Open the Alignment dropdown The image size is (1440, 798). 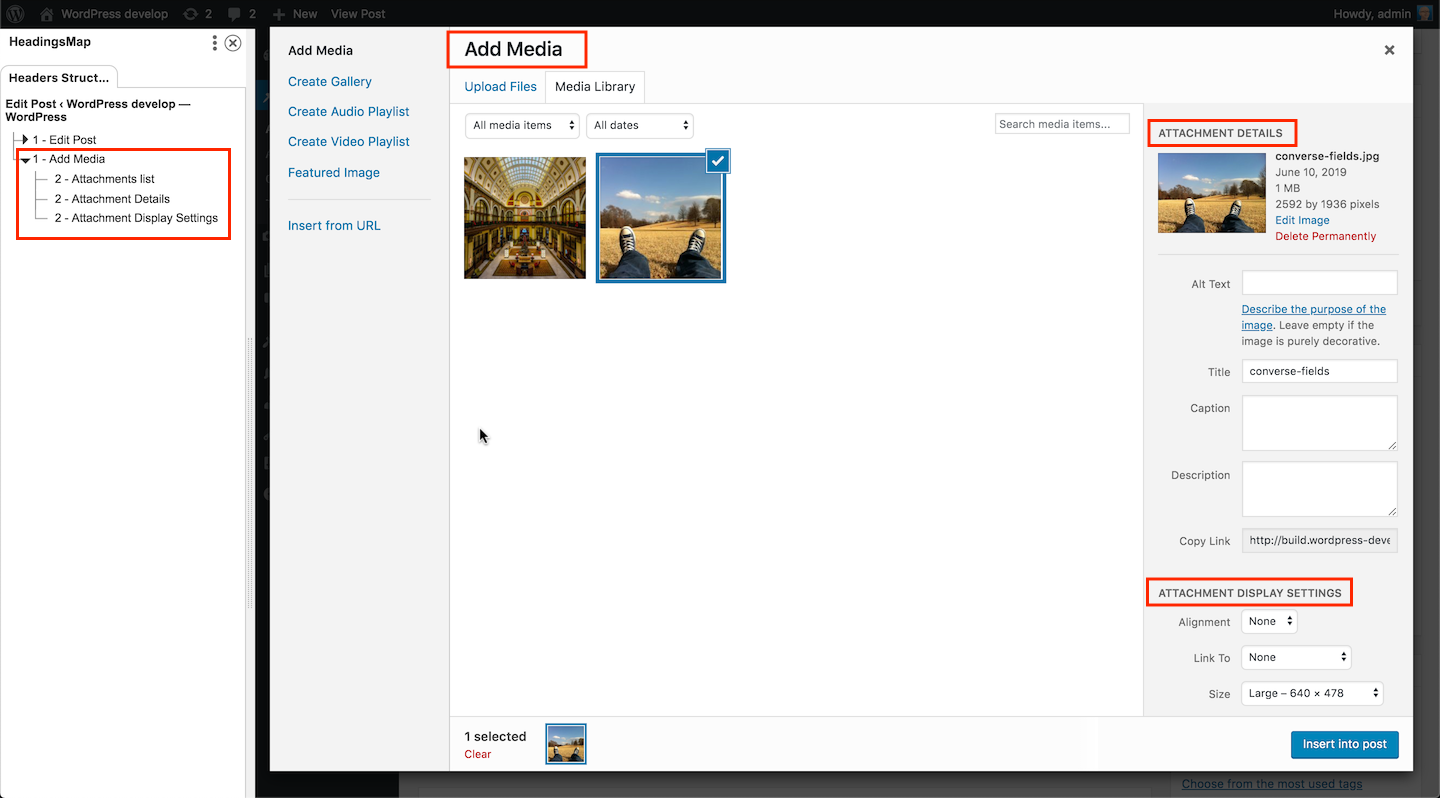[x=1269, y=621]
